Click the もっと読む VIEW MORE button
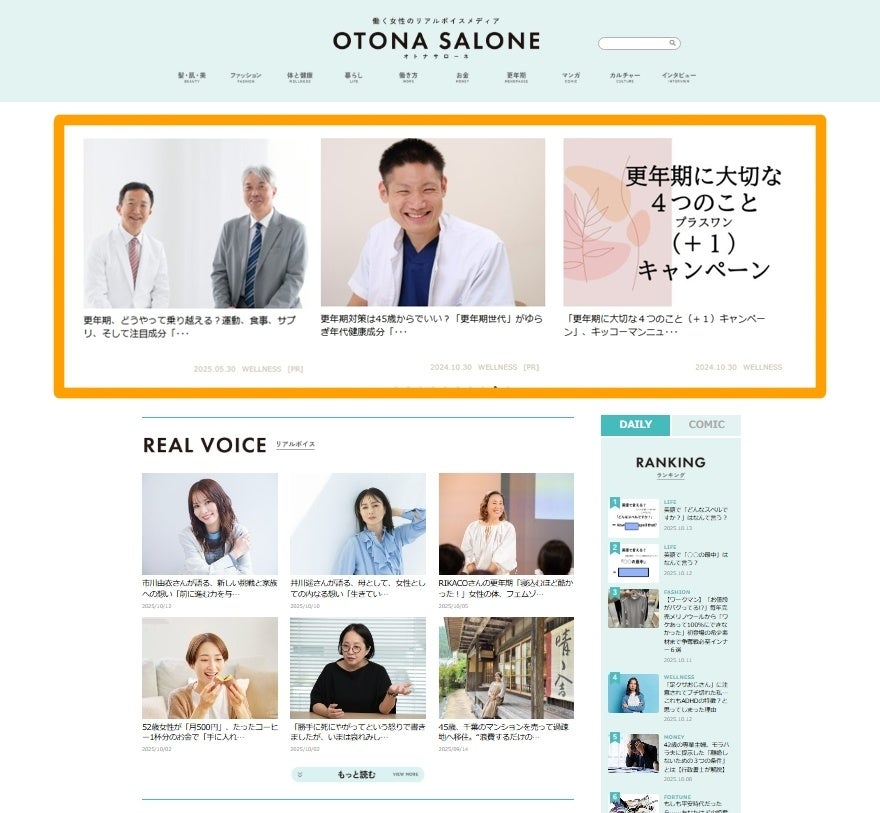Screen dimensions: 880x813 point(358,774)
